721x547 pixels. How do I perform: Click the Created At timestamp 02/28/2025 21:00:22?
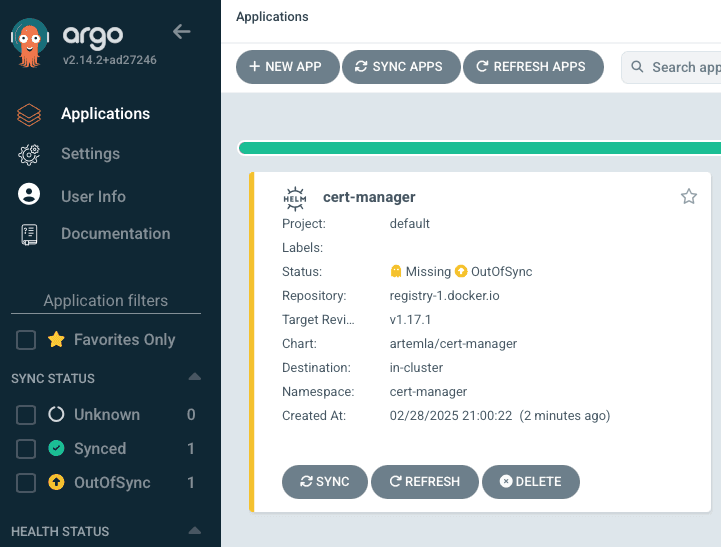[451, 416]
